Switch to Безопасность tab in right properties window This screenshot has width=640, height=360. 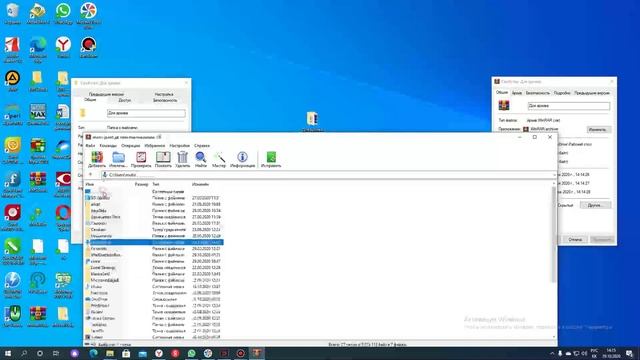538,93
